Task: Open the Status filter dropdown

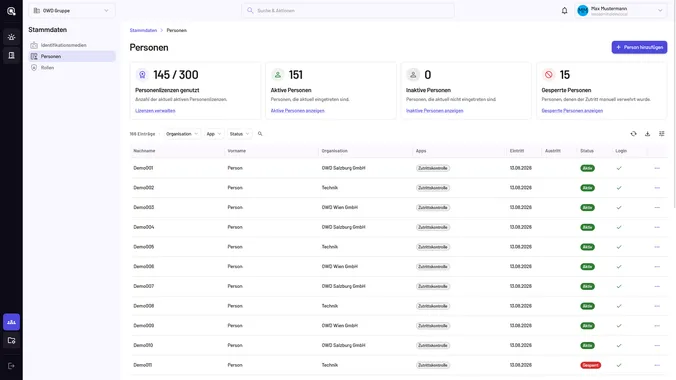Action: (x=239, y=134)
